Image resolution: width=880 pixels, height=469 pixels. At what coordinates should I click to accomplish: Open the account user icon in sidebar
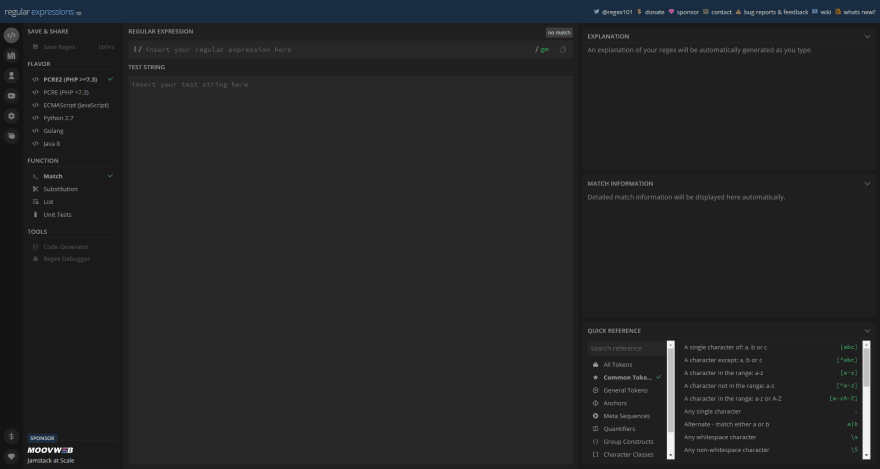[11, 76]
